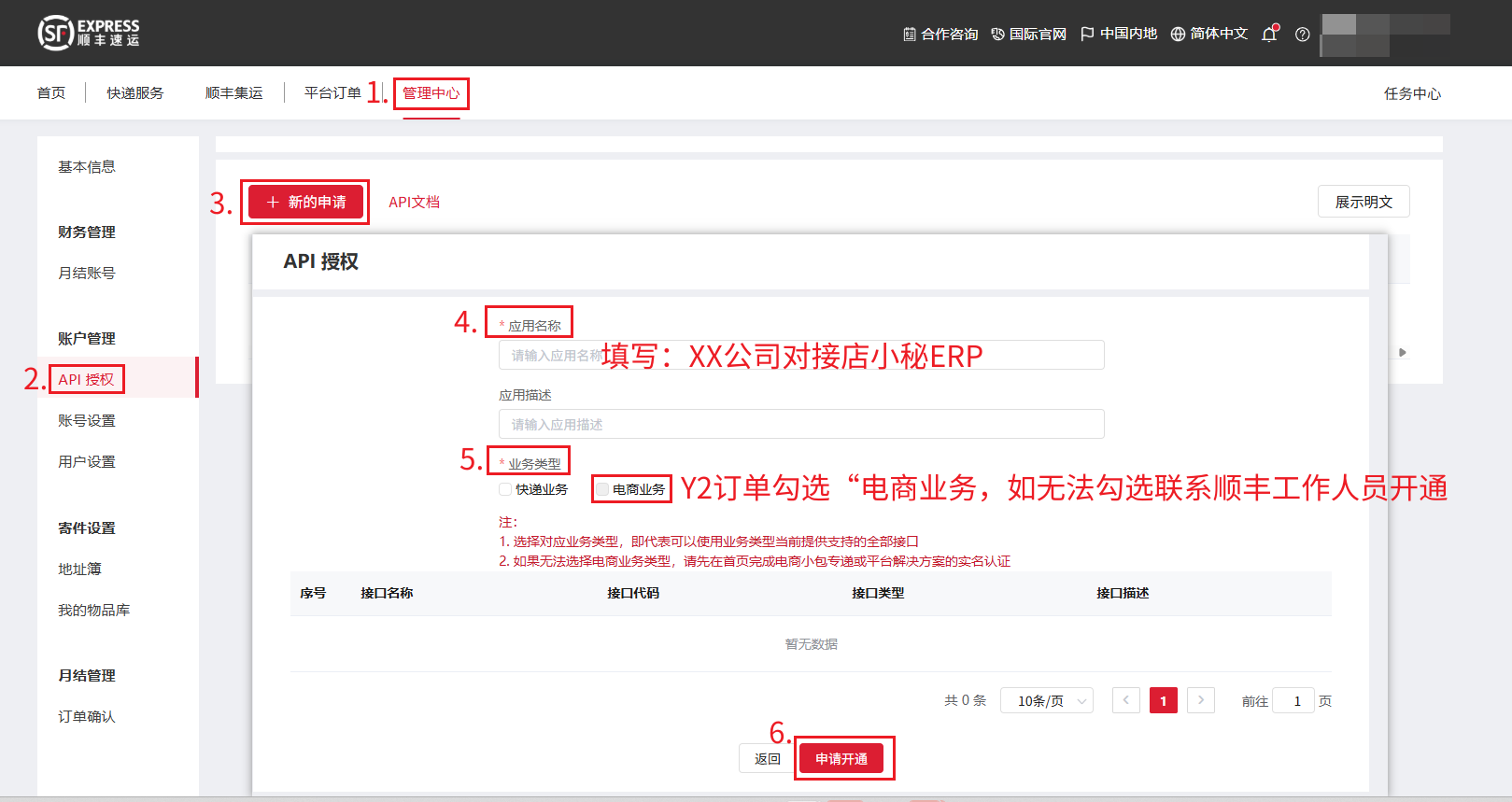This screenshot has width=1512, height=802.
Task: Open 任务中心
Action: point(1412,93)
